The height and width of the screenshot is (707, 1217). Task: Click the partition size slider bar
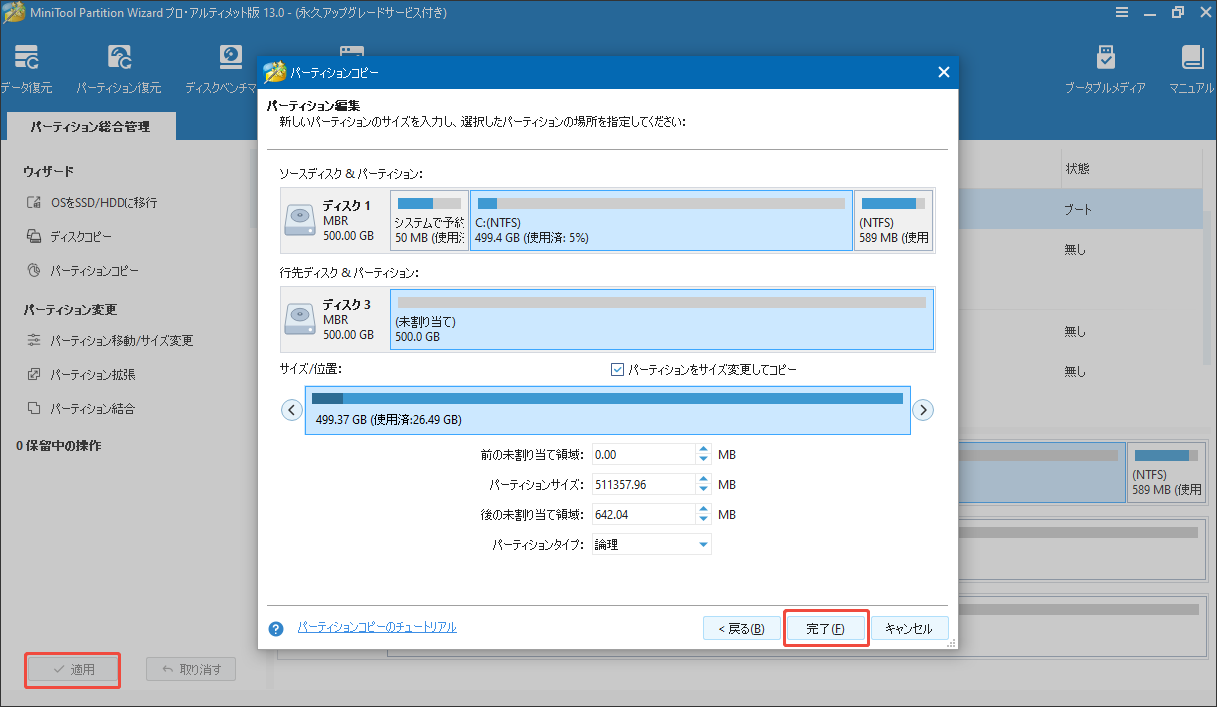[607, 409]
